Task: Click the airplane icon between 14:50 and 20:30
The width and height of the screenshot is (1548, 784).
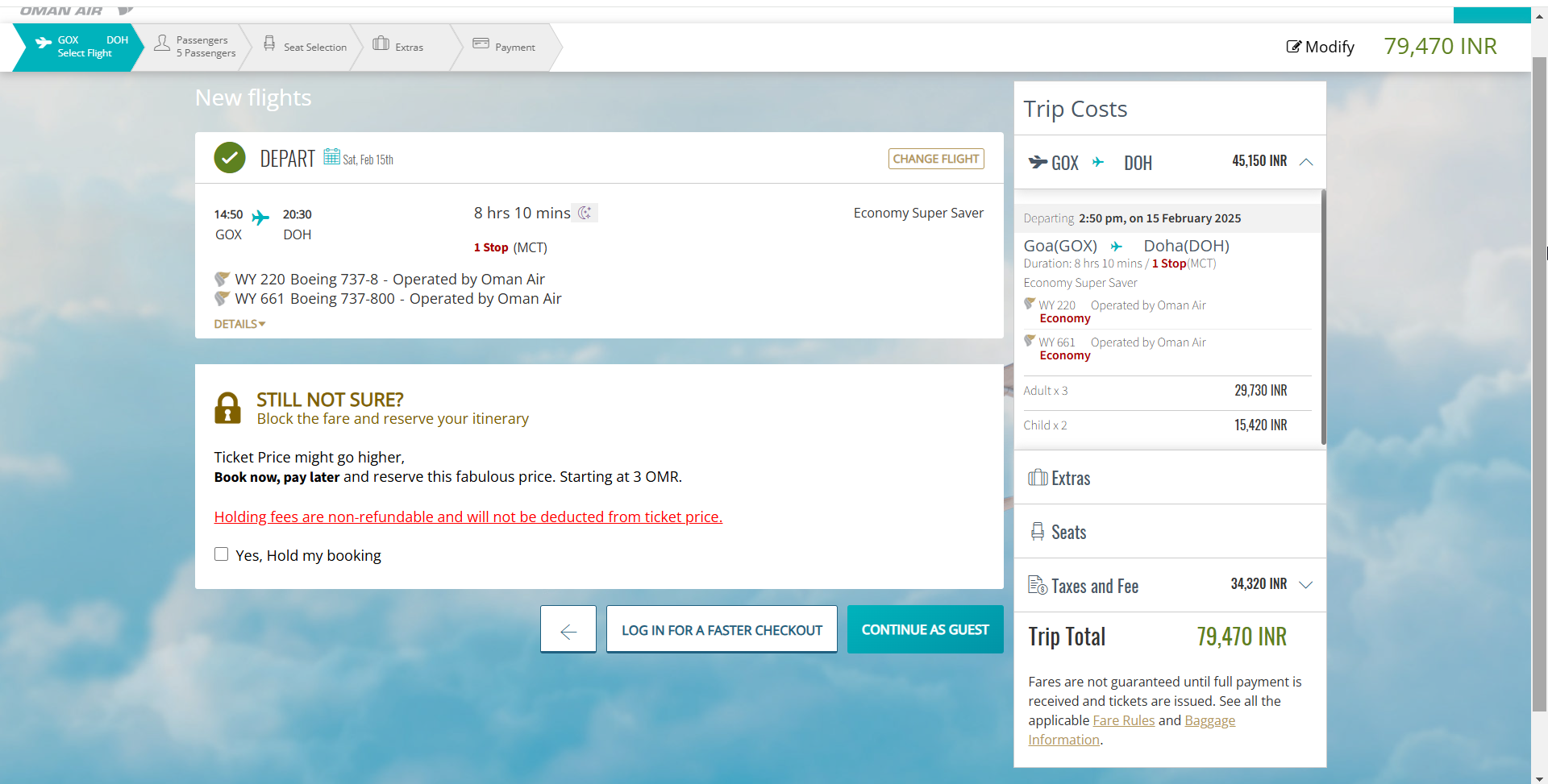Action: (260, 217)
